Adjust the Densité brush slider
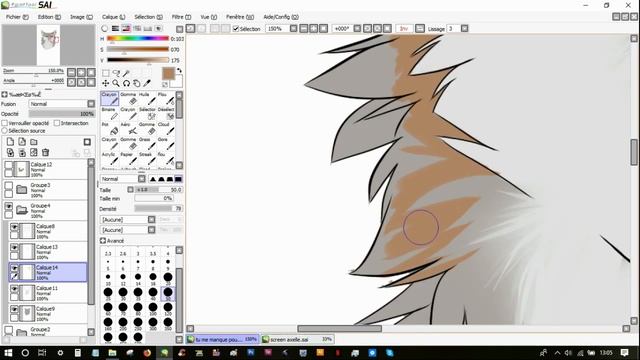The image size is (640, 360). (158, 209)
